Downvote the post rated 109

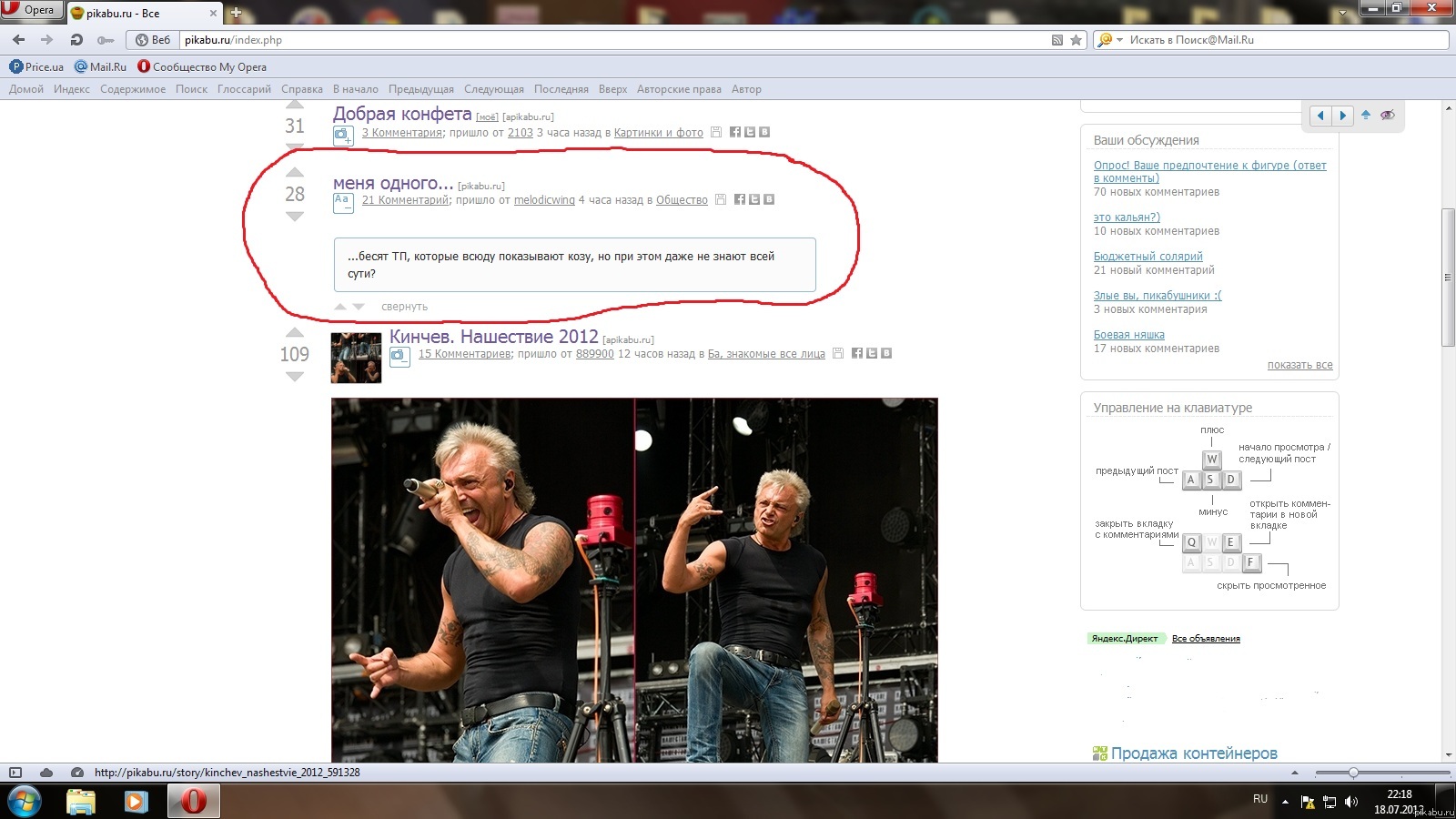[295, 377]
